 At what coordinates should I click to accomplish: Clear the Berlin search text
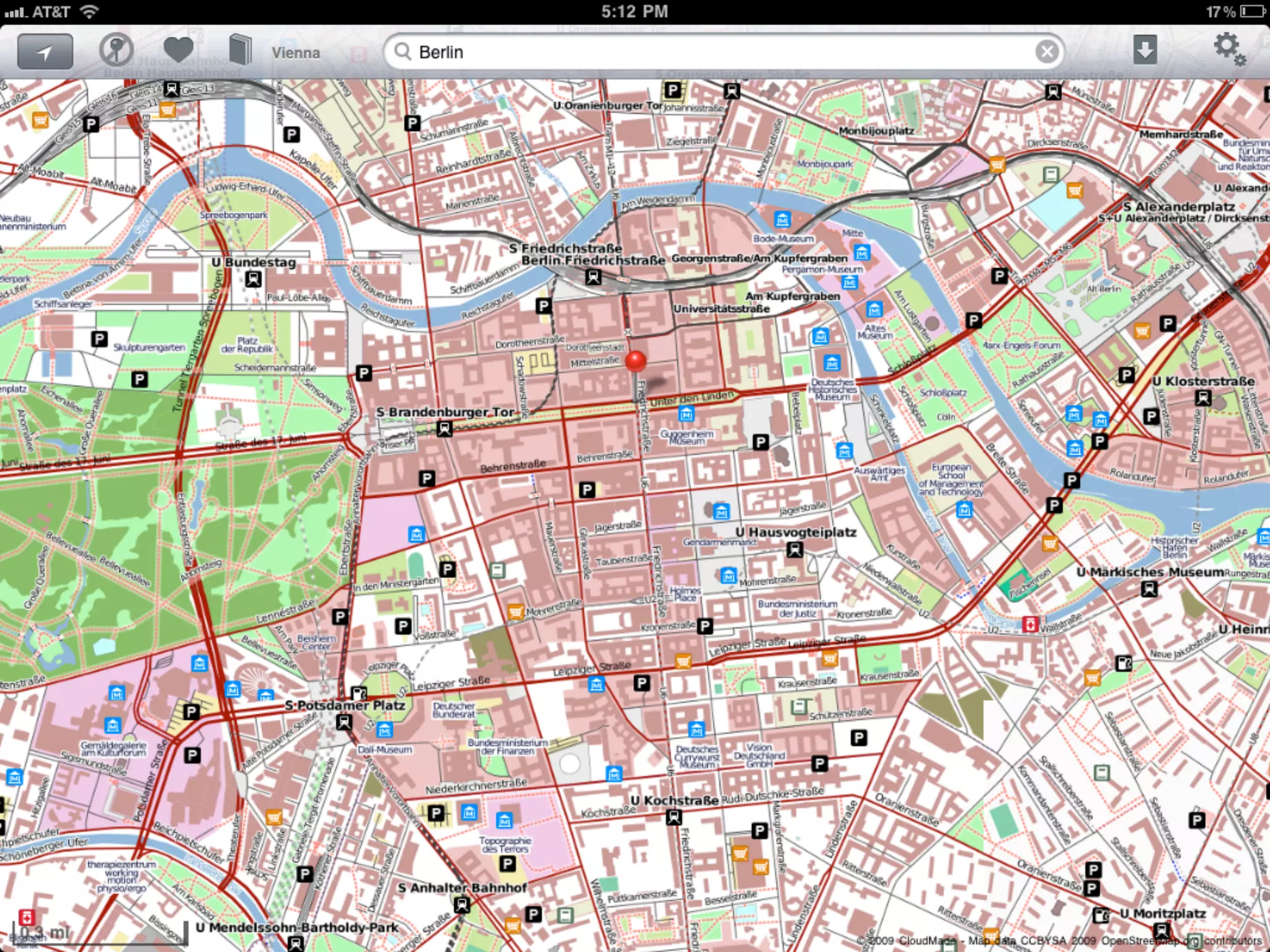1047,52
